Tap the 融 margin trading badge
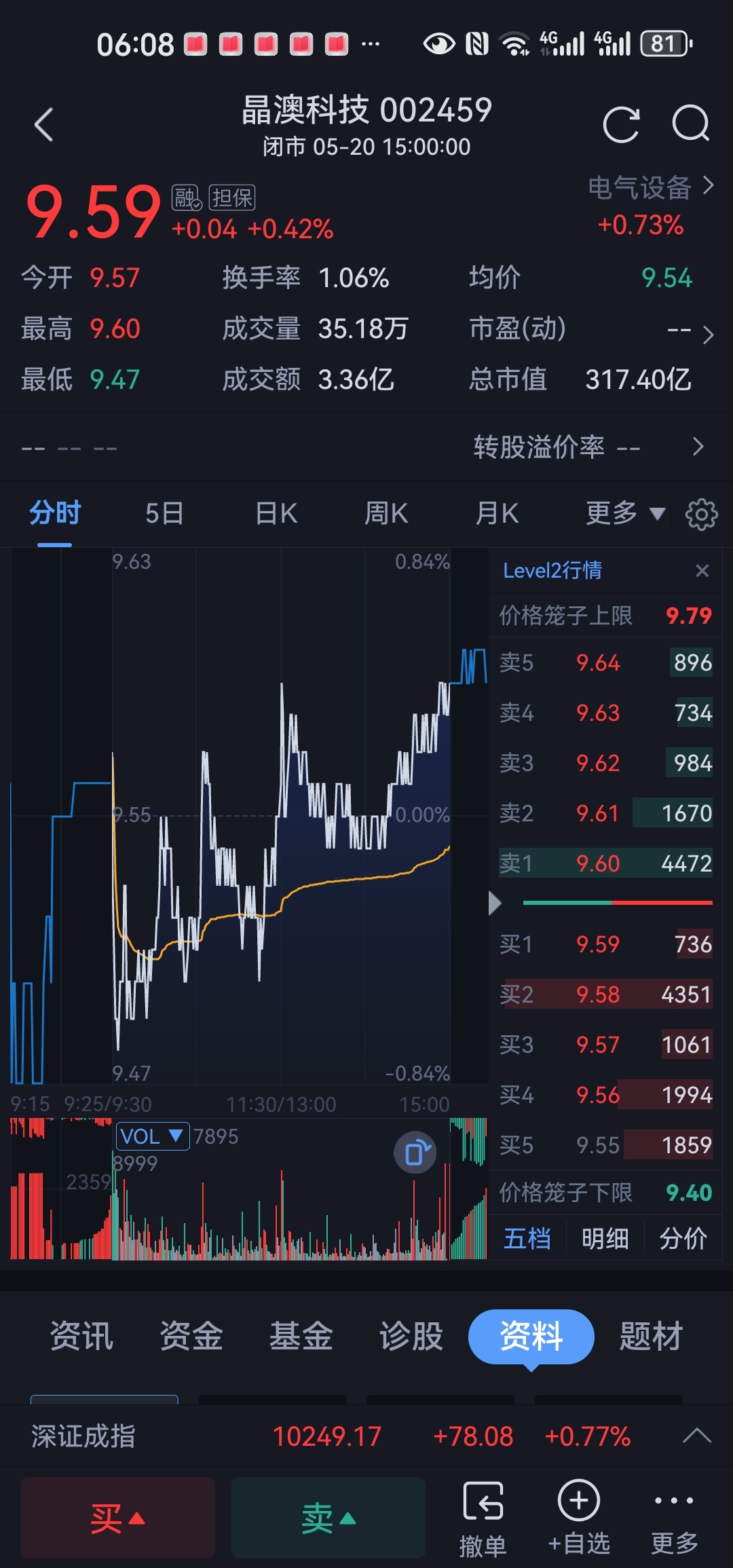This screenshot has height=1568, width=733. [x=187, y=198]
